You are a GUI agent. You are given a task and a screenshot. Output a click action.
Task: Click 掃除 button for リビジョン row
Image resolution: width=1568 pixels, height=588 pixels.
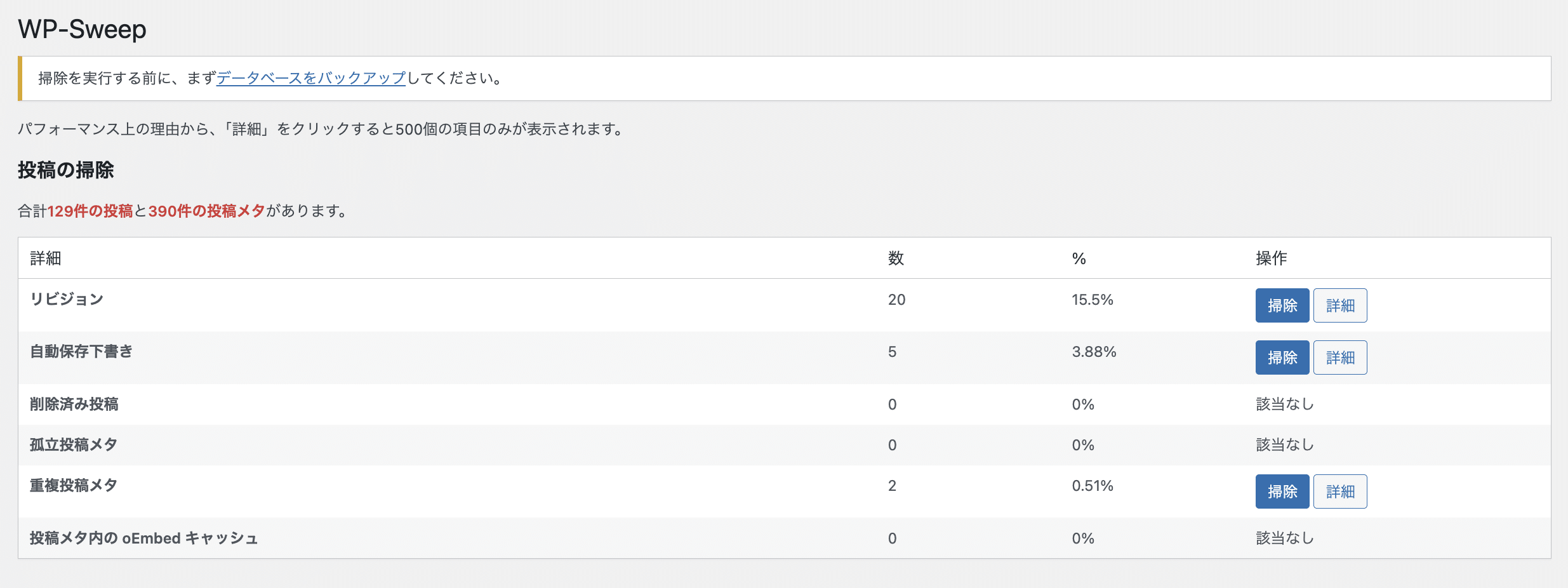tap(1282, 305)
